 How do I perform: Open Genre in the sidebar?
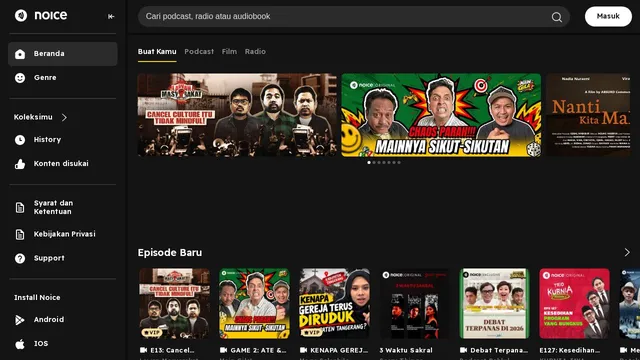pyautogui.click(x=62, y=78)
